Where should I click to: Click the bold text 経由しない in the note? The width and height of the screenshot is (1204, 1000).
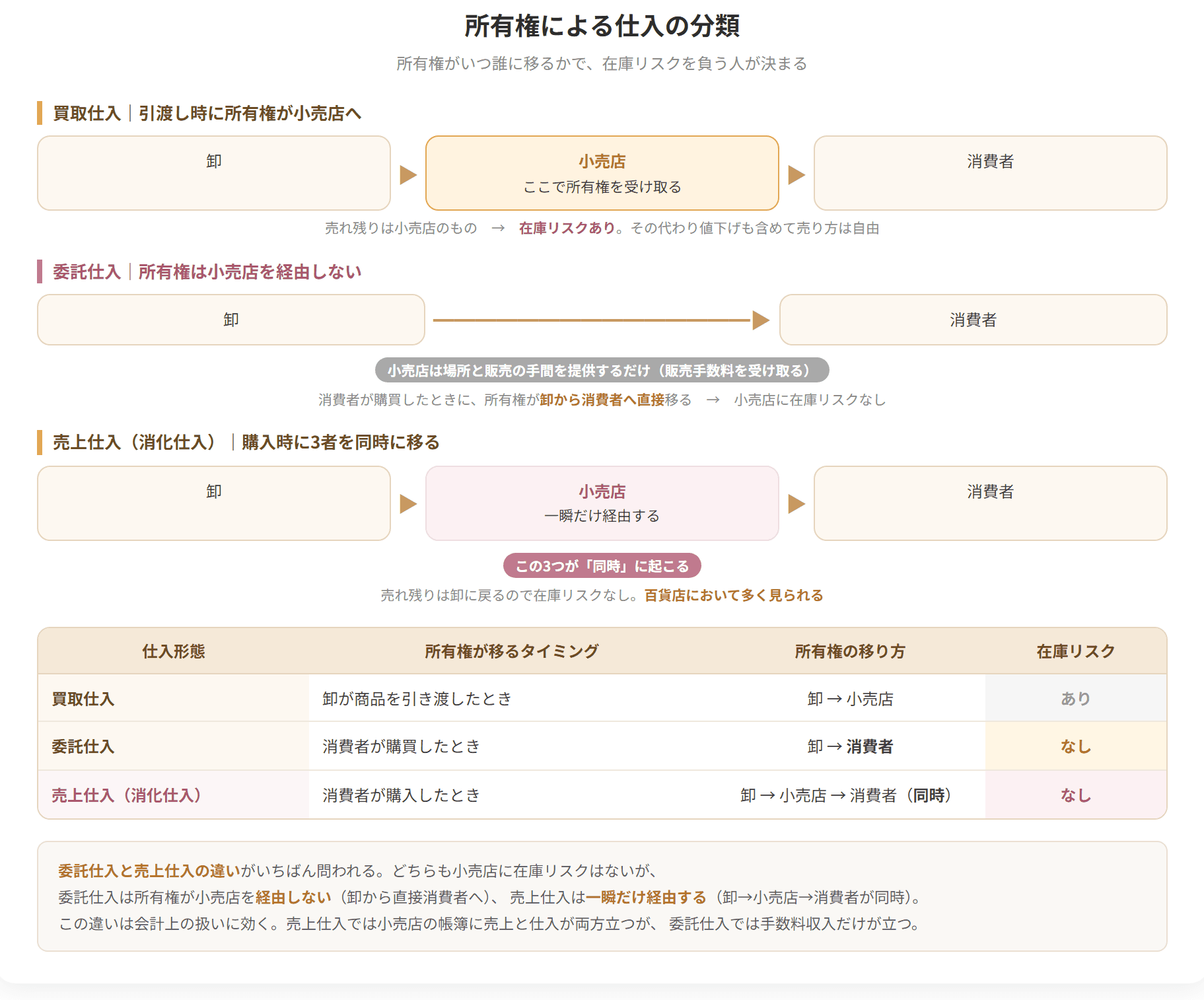coord(293,898)
